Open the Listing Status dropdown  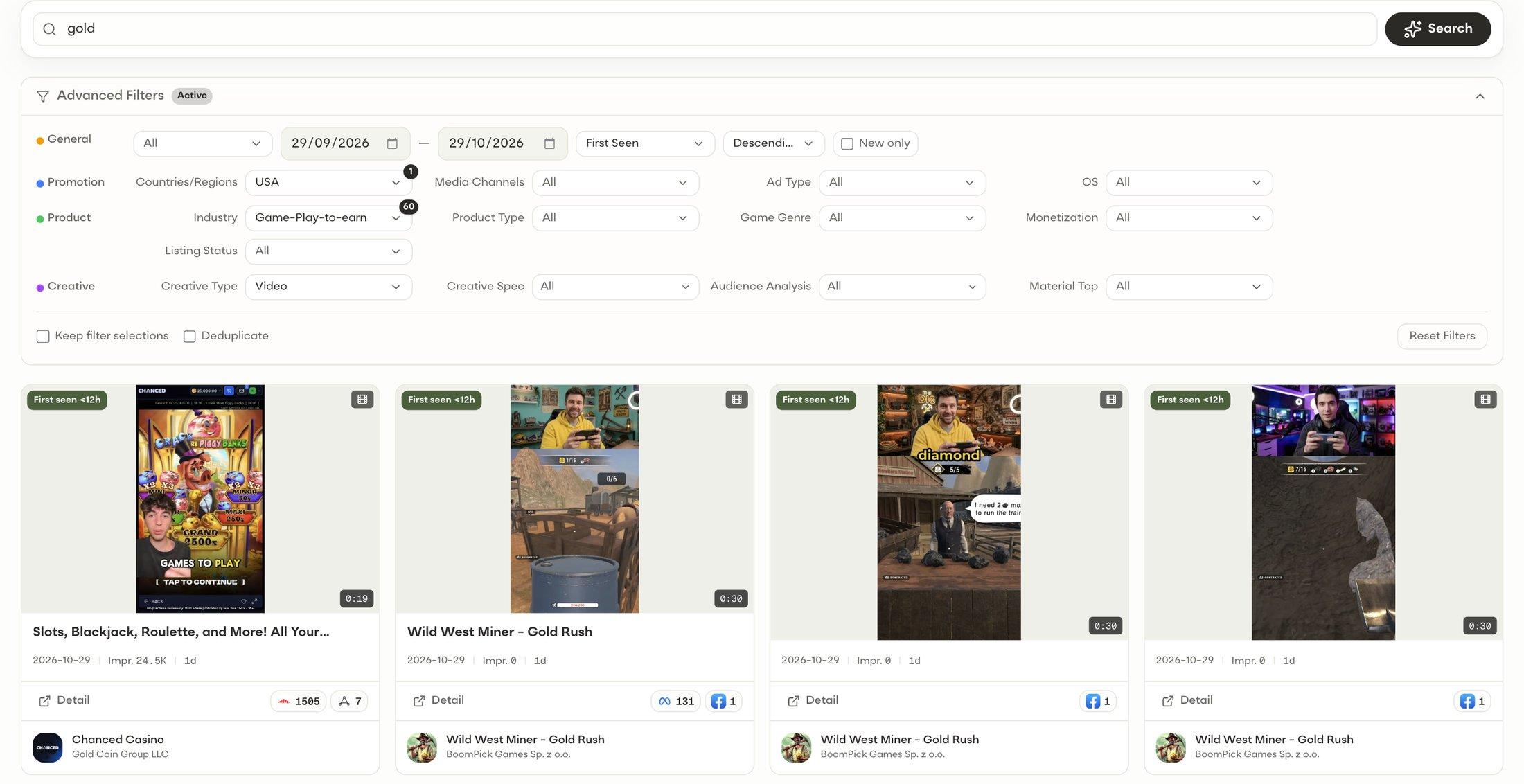328,251
